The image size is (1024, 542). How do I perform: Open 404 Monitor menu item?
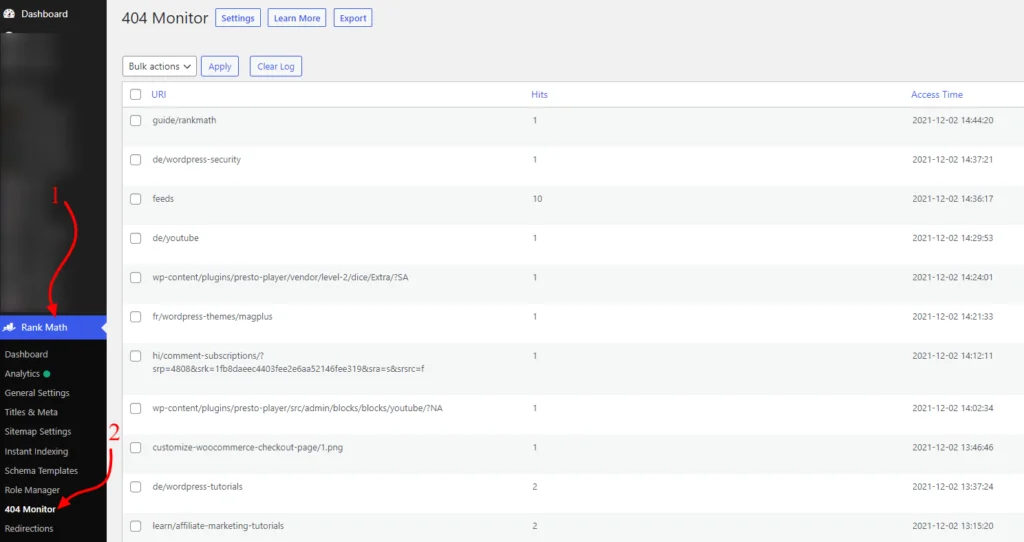click(x=30, y=509)
